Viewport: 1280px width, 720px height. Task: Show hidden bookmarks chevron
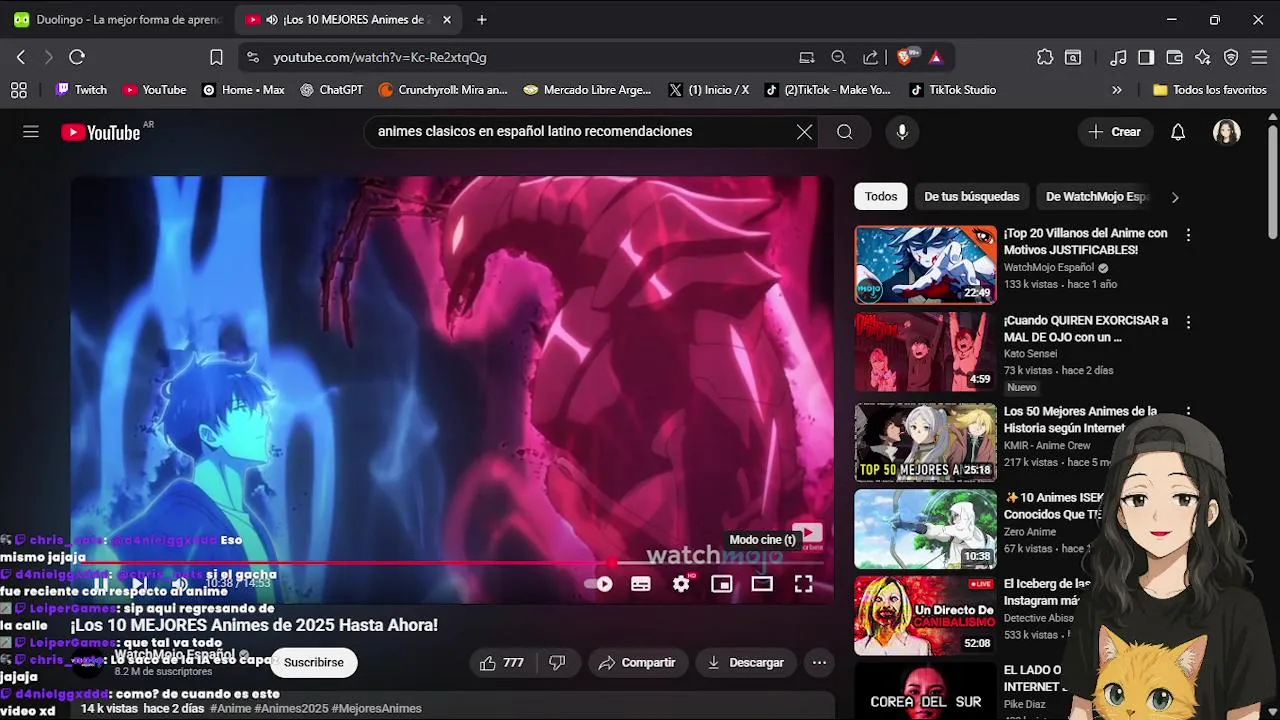(x=1117, y=90)
